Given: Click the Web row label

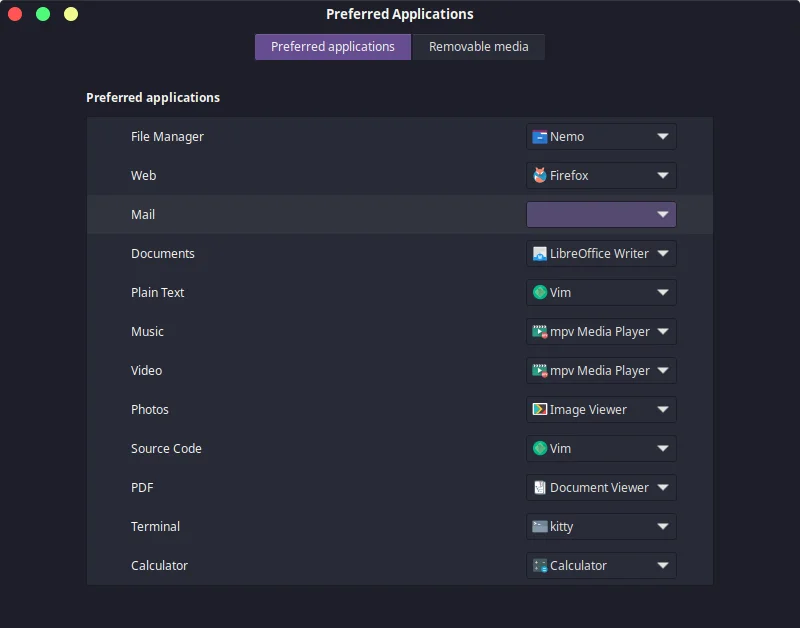Looking at the screenshot, I should 143,175.
